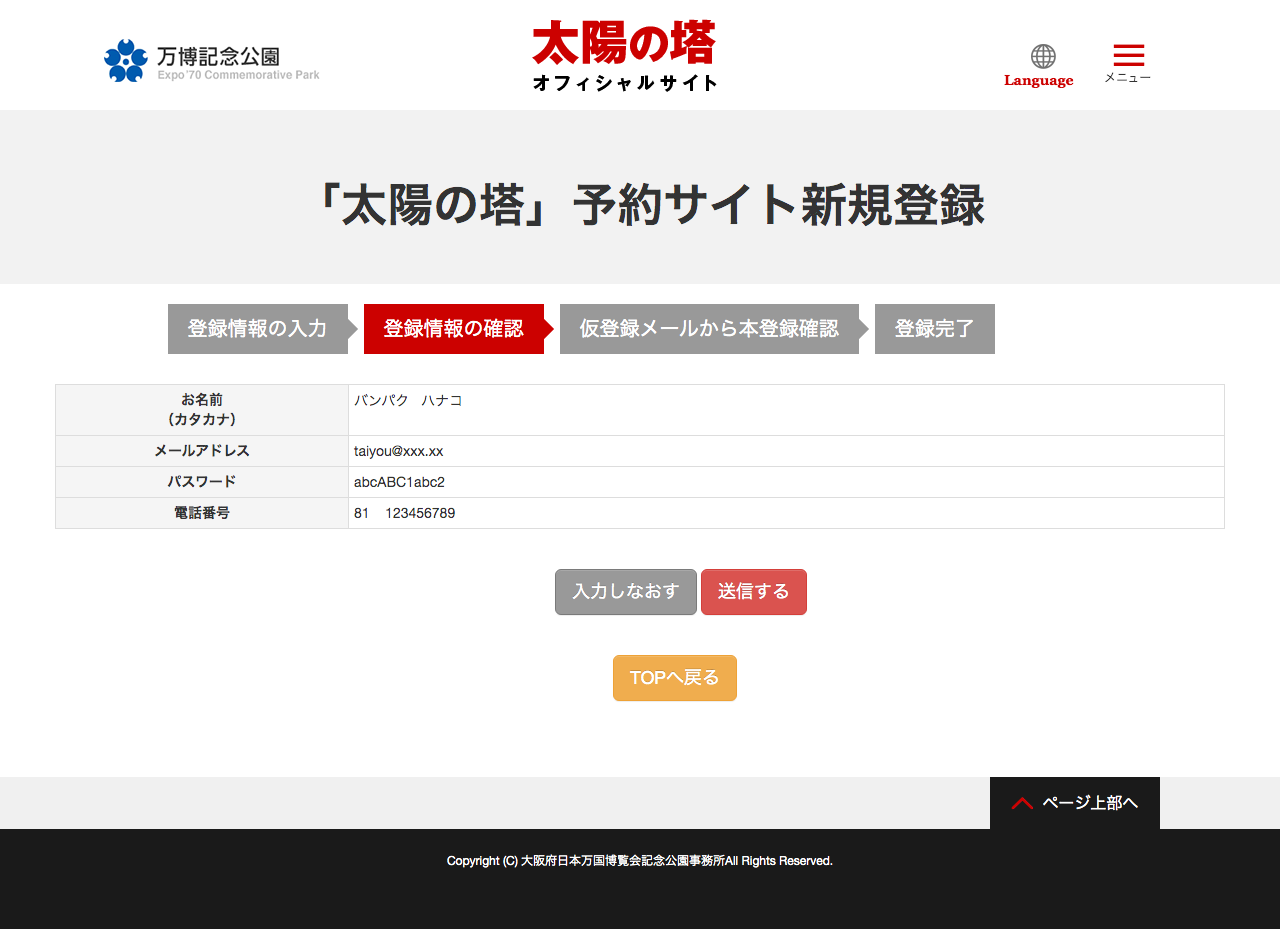Click the email value taiyou@xxx.xx
1280x929 pixels.
click(x=398, y=451)
